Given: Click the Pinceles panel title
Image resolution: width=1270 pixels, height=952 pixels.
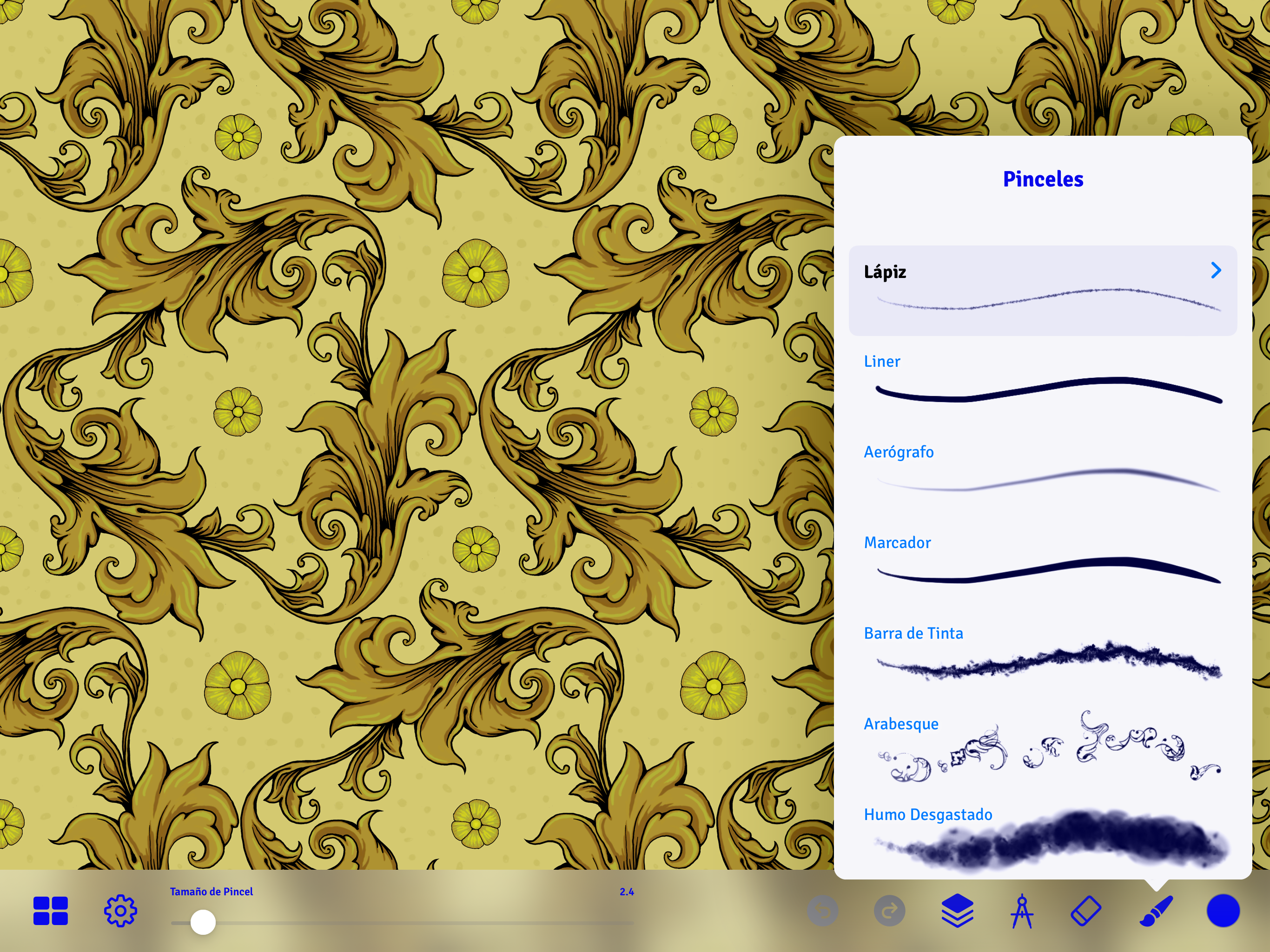Looking at the screenshot, I should (x=1043, y=179).
